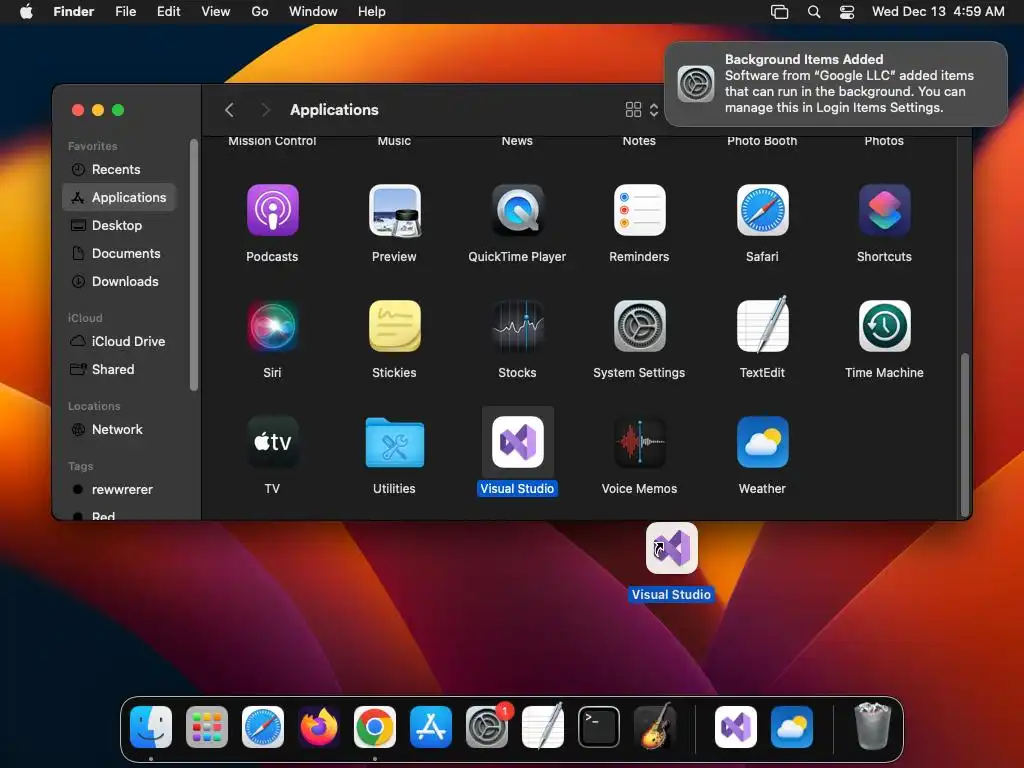Open the Help menu
Screen dimensions: 1024x768
[372, 11]
